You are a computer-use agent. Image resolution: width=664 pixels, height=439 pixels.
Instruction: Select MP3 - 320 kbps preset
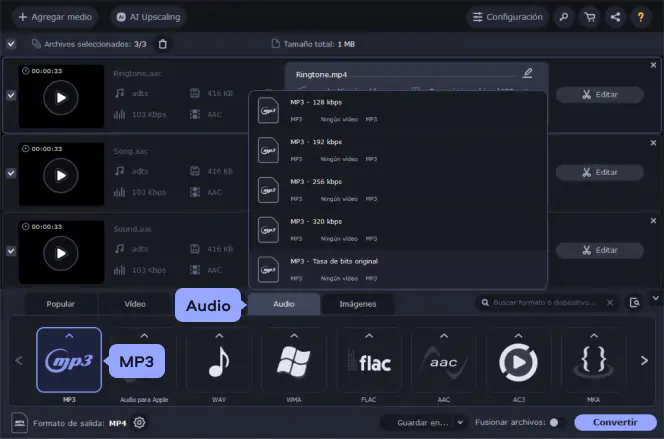[398, 227]
